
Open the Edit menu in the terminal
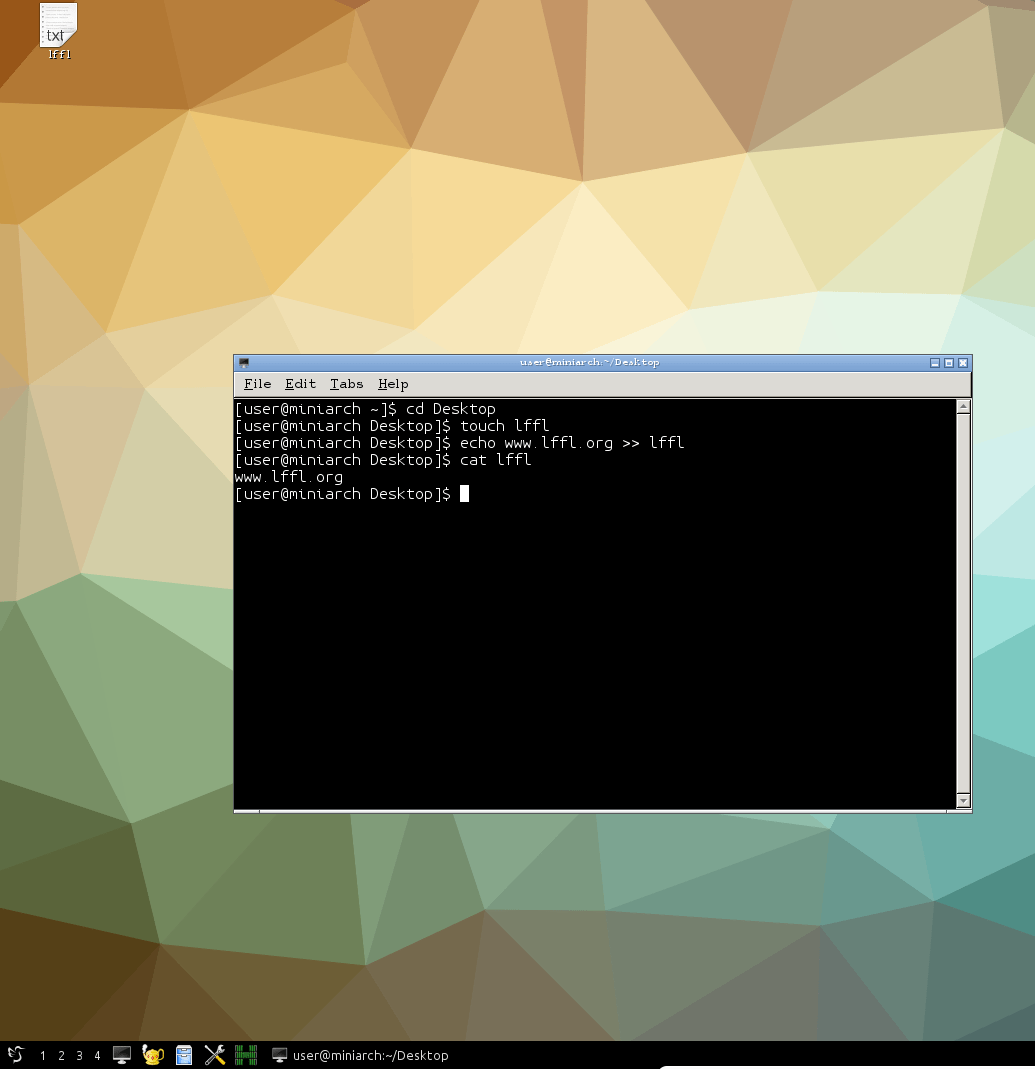(300, 384)
